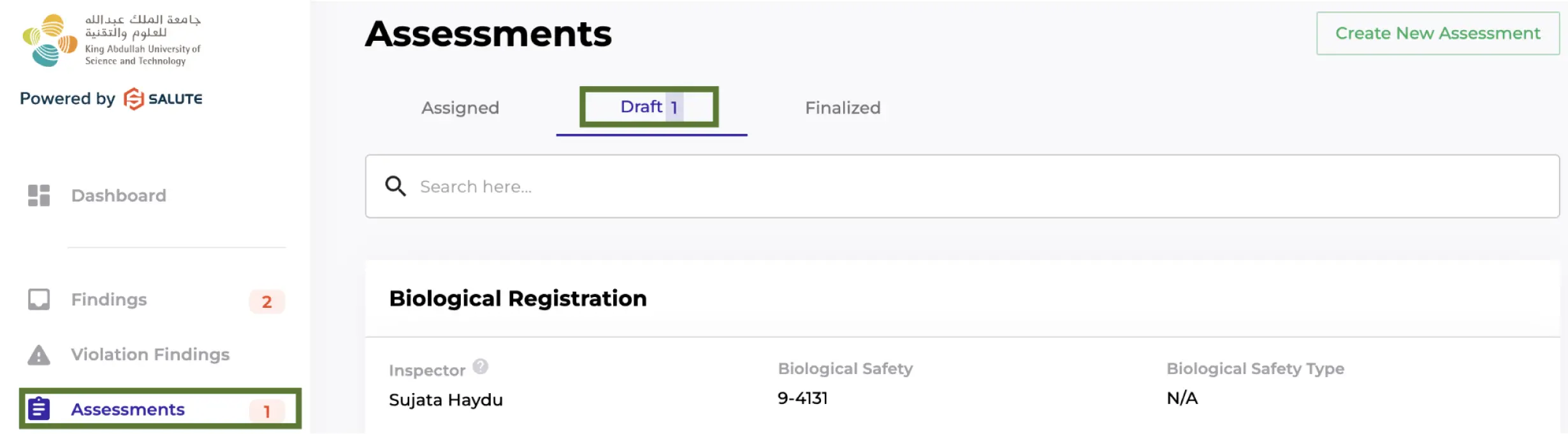Open Violation Findings menu item
The image size is (1568, 434).
(150, 355)
